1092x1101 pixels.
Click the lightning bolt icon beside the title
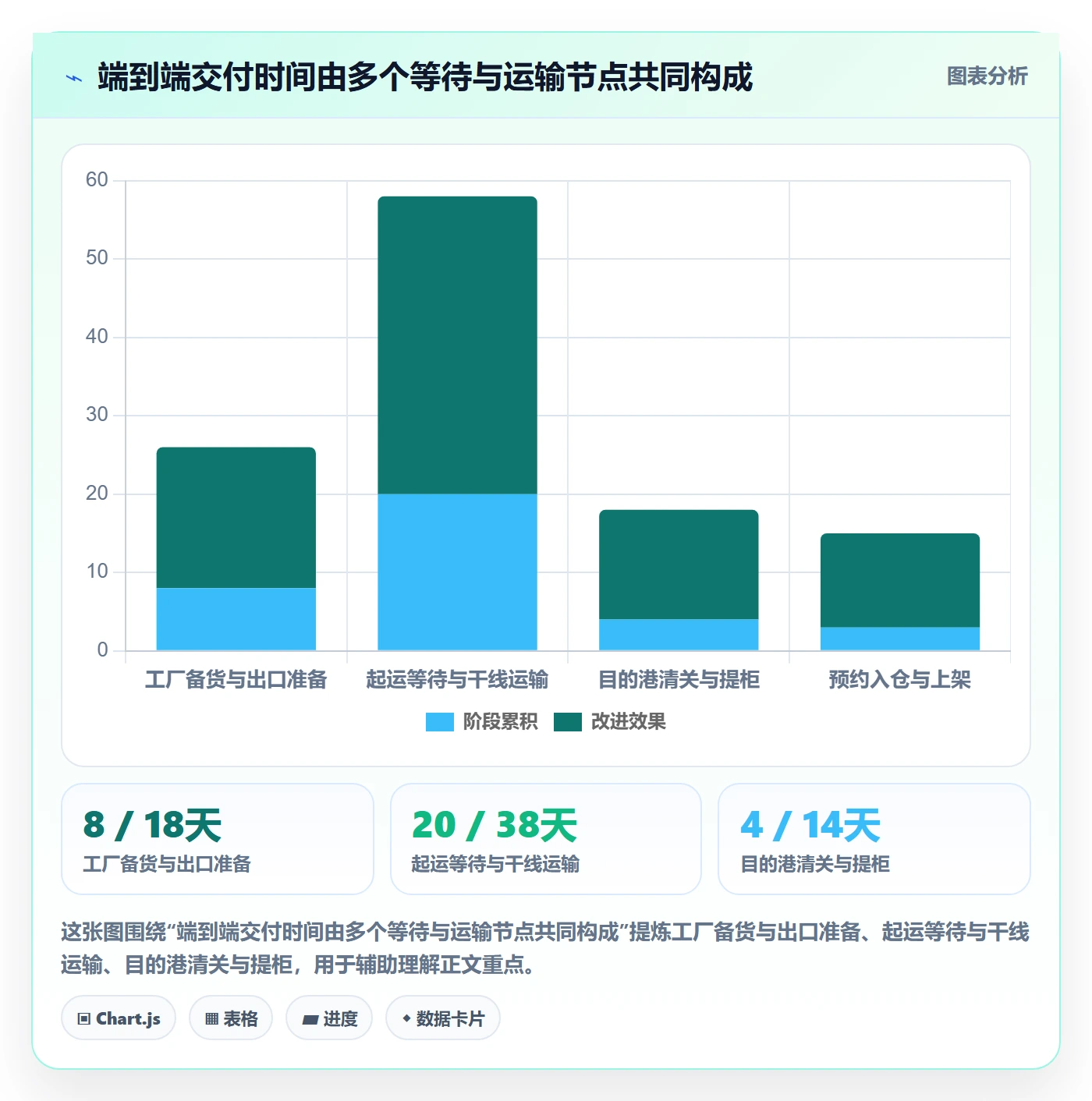pos(74,78)
